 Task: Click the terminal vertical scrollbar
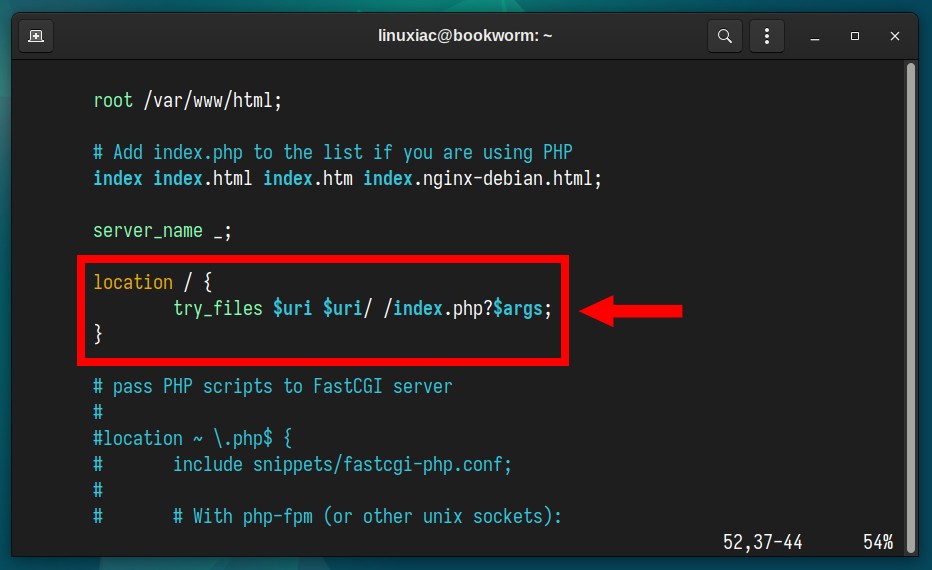911,308
